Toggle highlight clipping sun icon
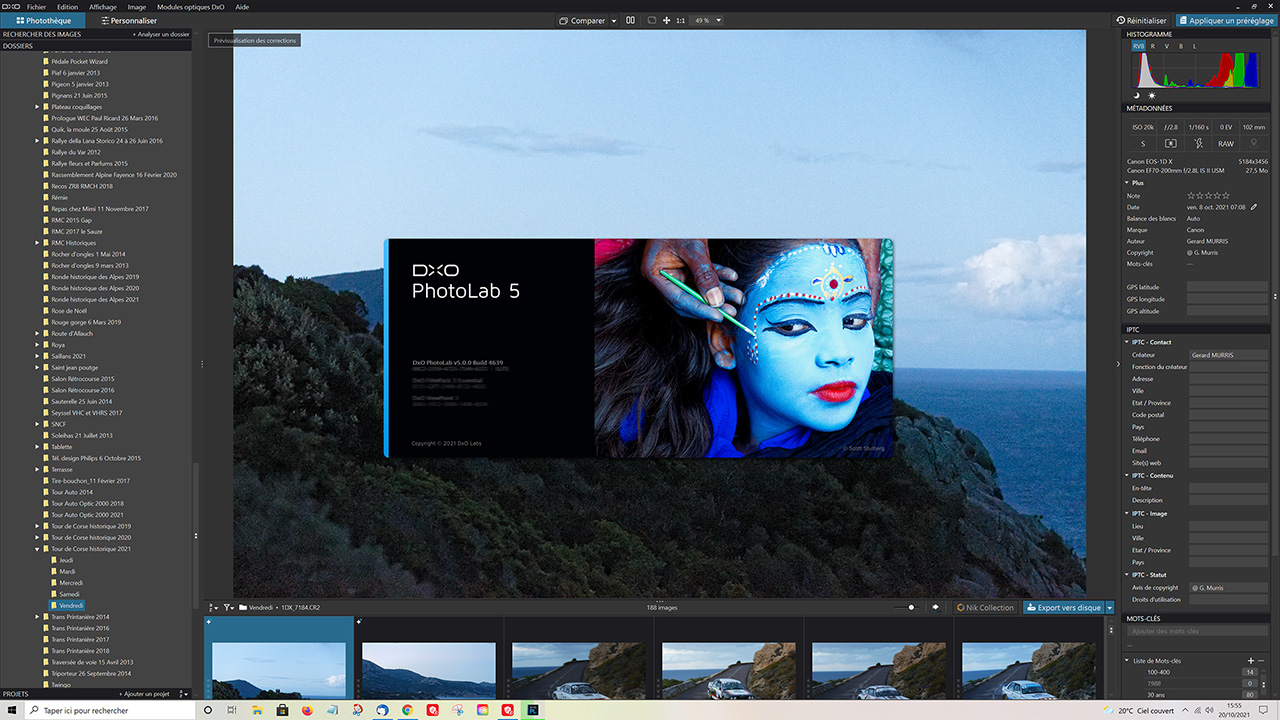1280x720 pixels. click(1151, 95)
